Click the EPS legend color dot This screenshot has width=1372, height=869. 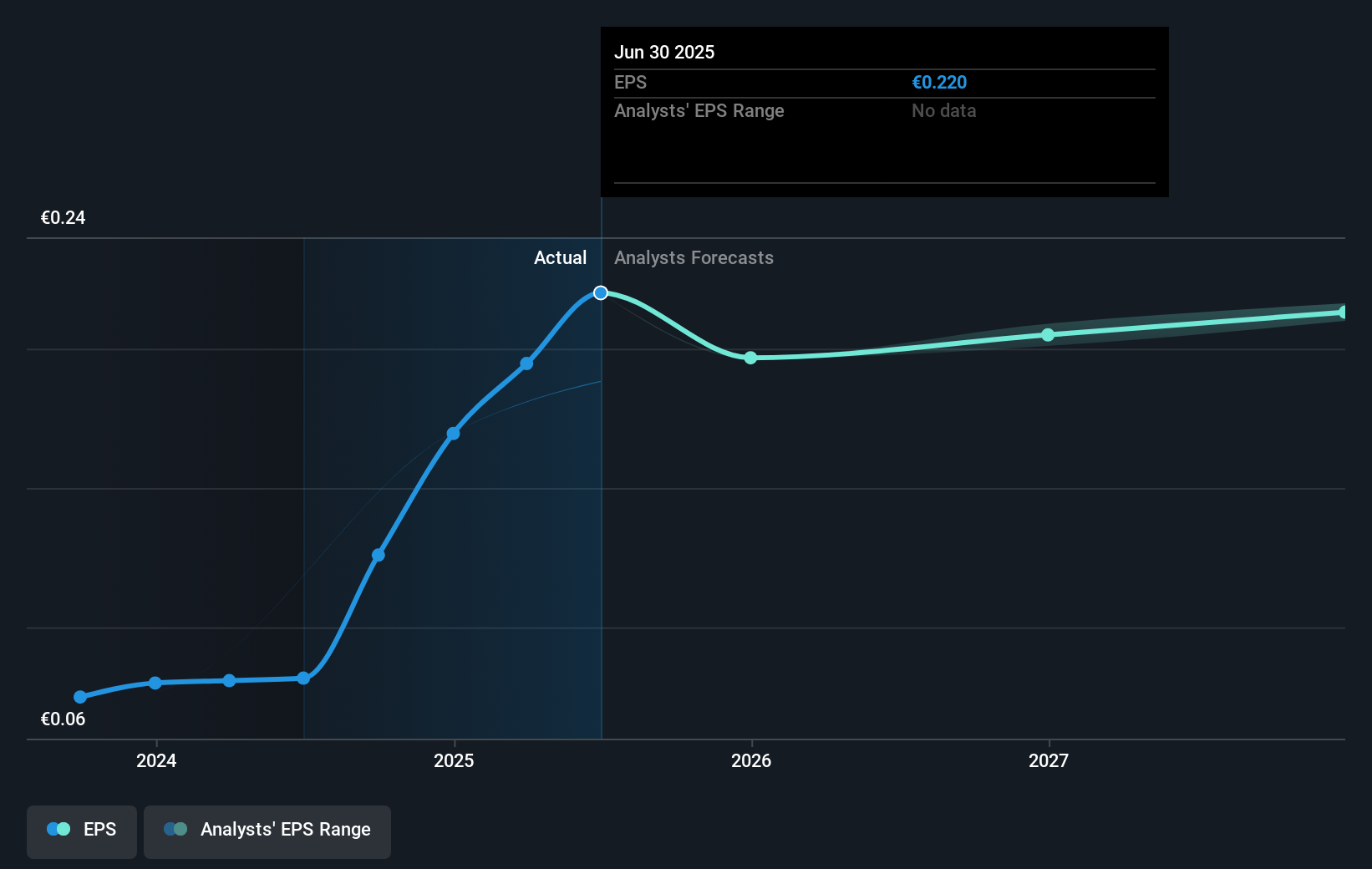click(x=56, y=829)
